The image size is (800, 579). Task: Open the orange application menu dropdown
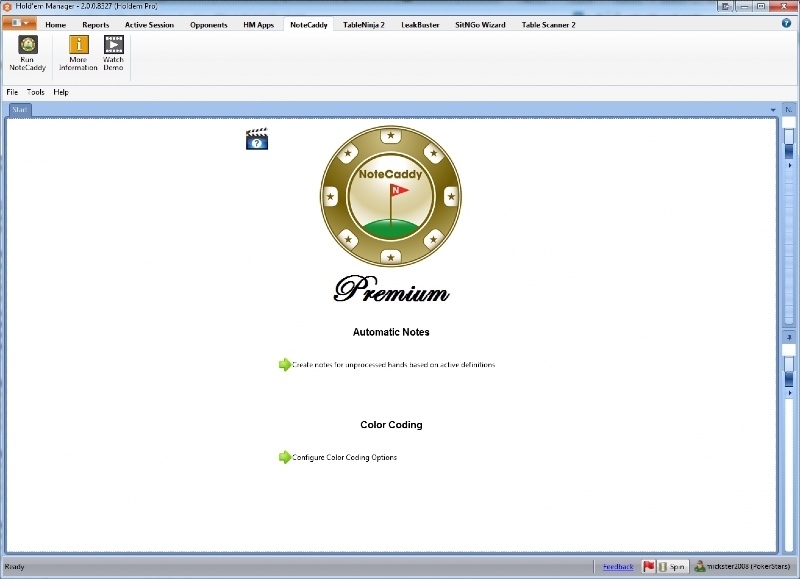tap(19, 23)
